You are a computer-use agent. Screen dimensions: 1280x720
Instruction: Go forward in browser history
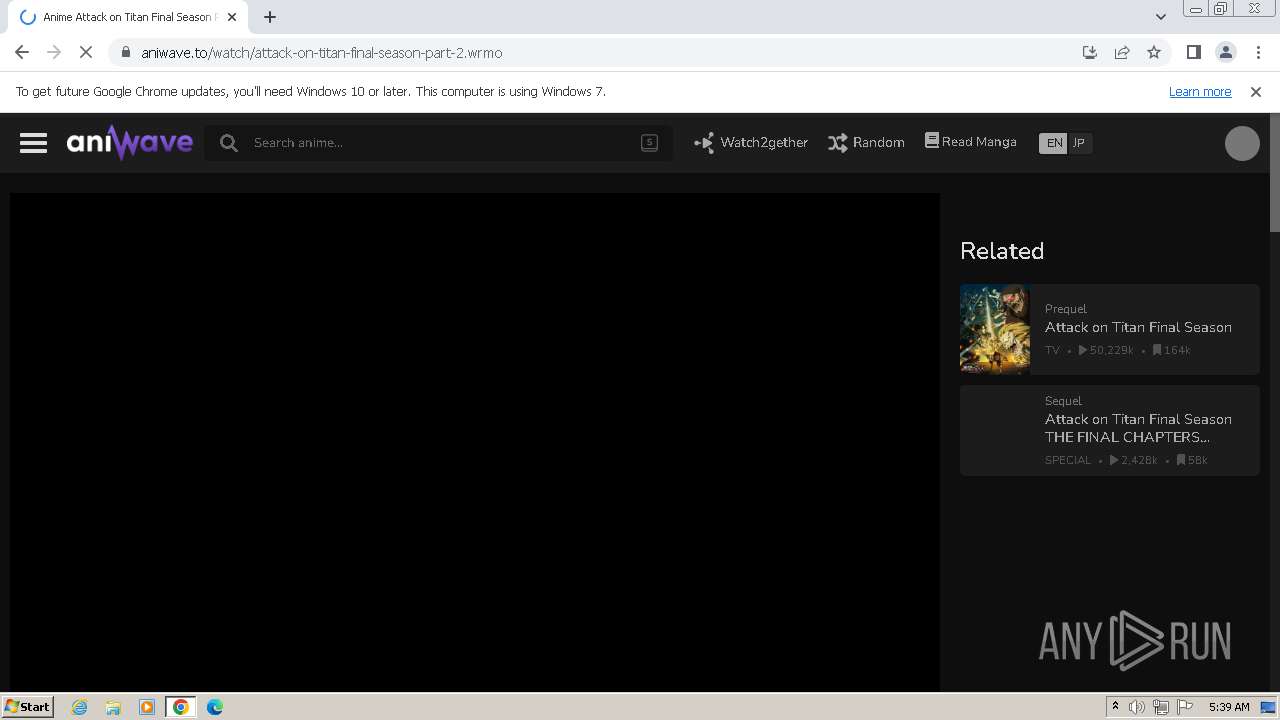coord(54,52)
